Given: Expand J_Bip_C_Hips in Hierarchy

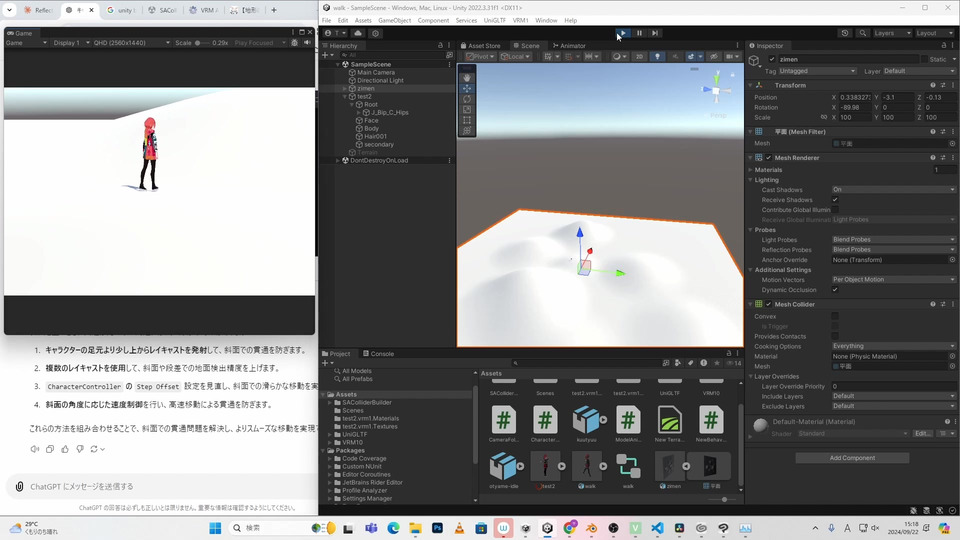Looking at the screenshot, I should coord(359,113).
